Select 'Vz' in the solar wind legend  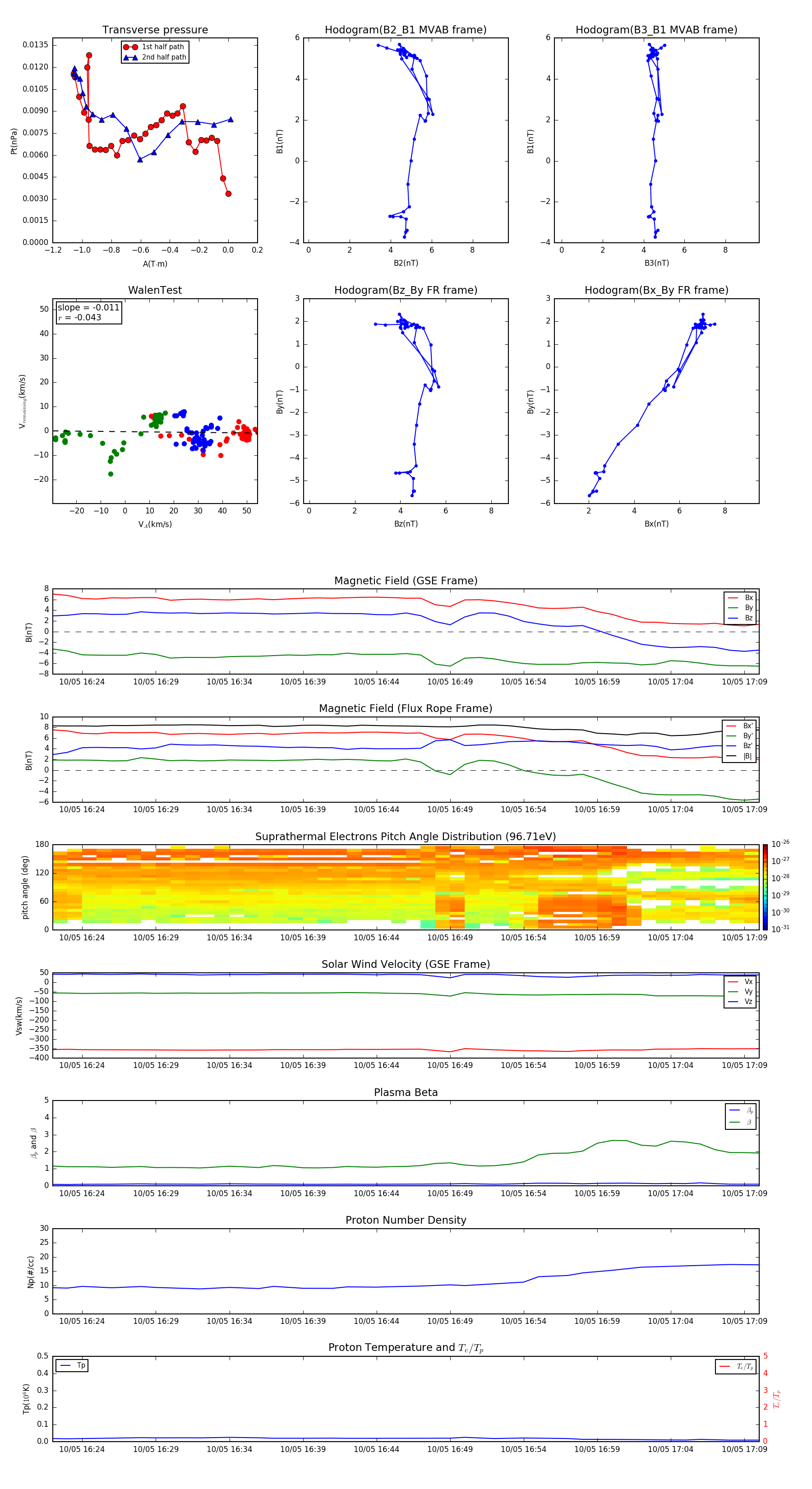point(740,1002)
